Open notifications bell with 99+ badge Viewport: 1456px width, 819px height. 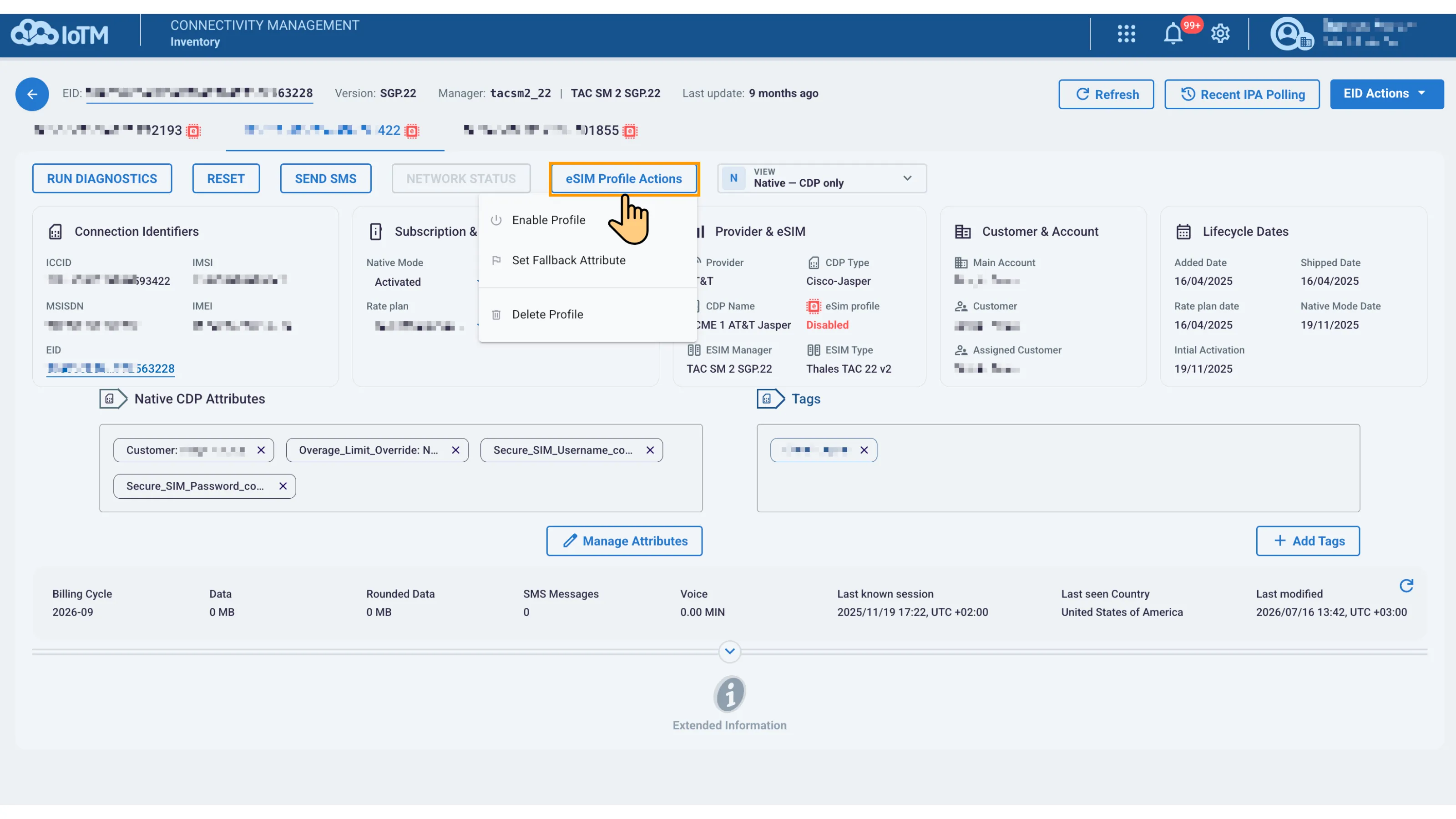[1173, 34]
